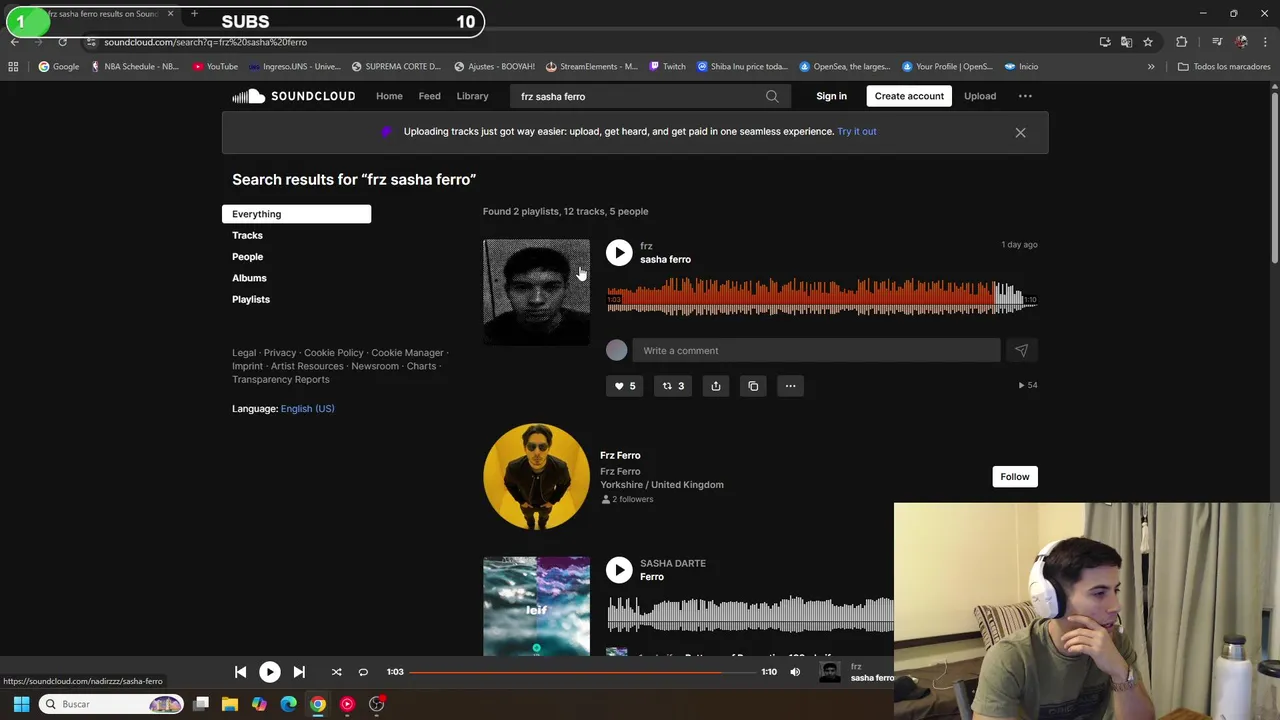Toggle shuffle in the player bar
The image size is (1280, 720).
coord(336,672)
